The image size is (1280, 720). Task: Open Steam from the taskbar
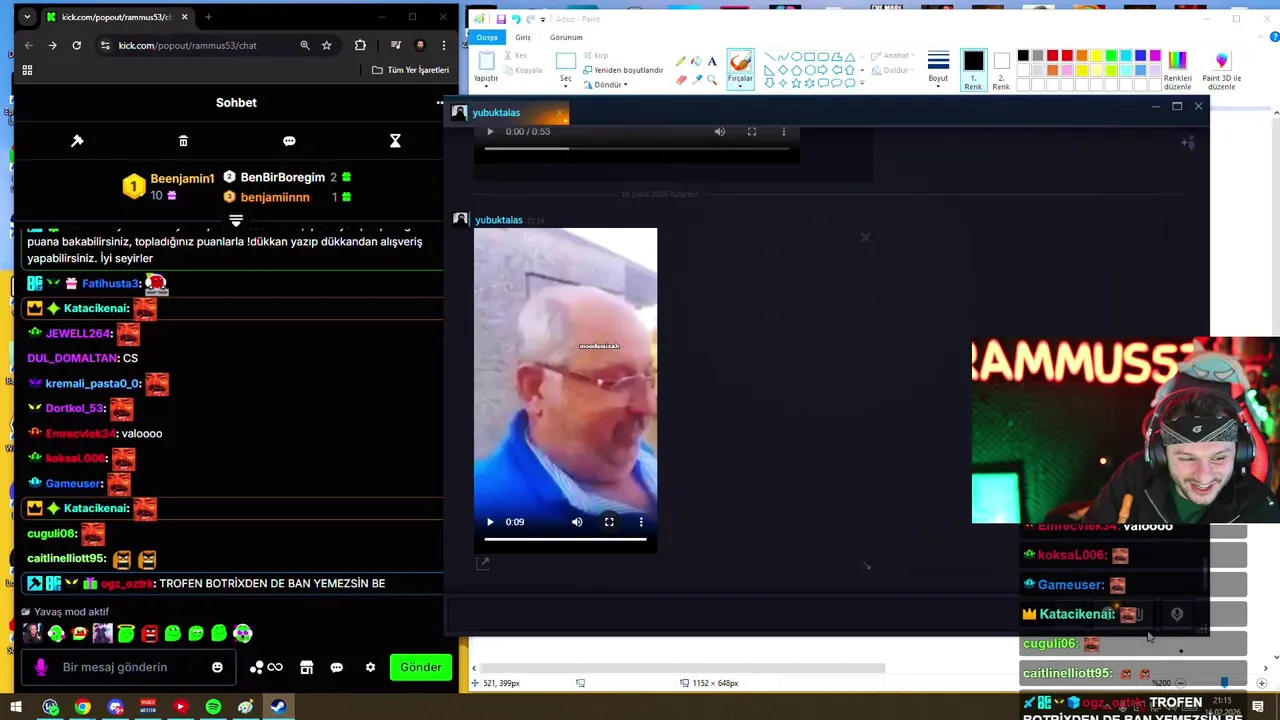pos(278,707)
